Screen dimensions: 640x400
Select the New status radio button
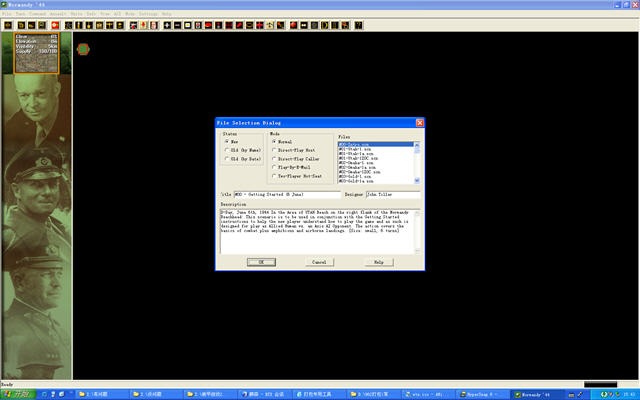pos(226,142)
